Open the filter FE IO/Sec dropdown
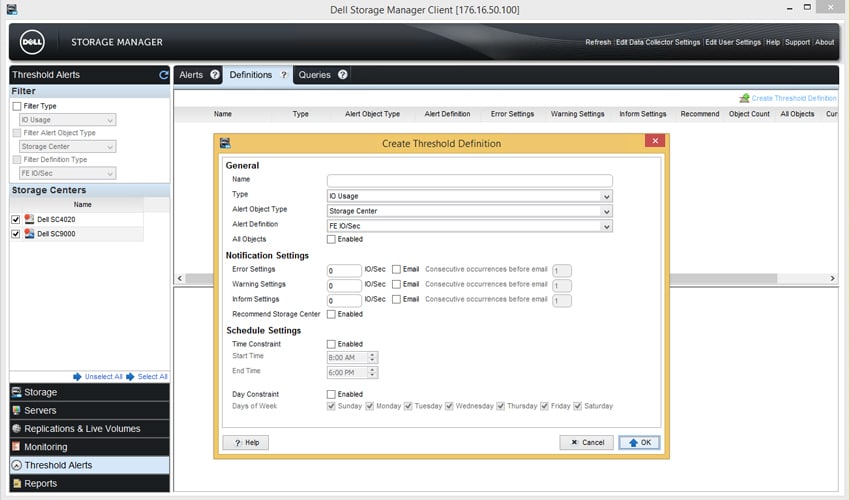 tap(68, 174)
